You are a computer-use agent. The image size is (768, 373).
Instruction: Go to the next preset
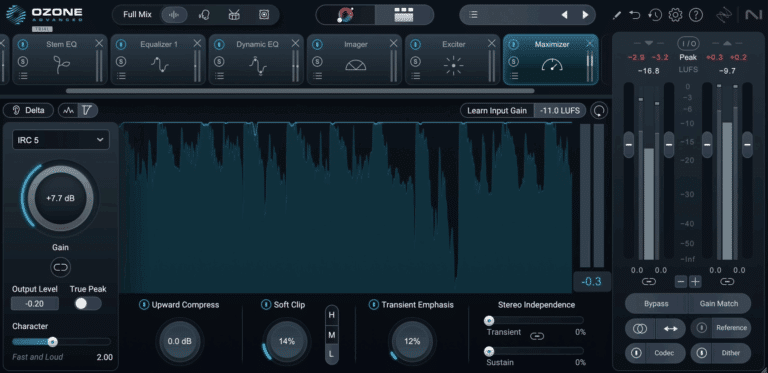tap(585, 15)
